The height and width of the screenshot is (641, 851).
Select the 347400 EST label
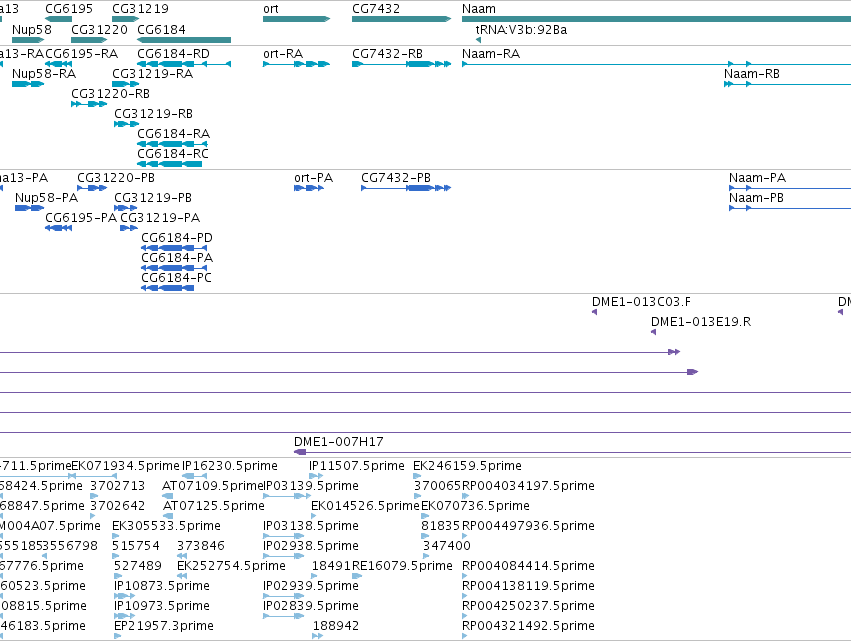click(x=447, y=547)
